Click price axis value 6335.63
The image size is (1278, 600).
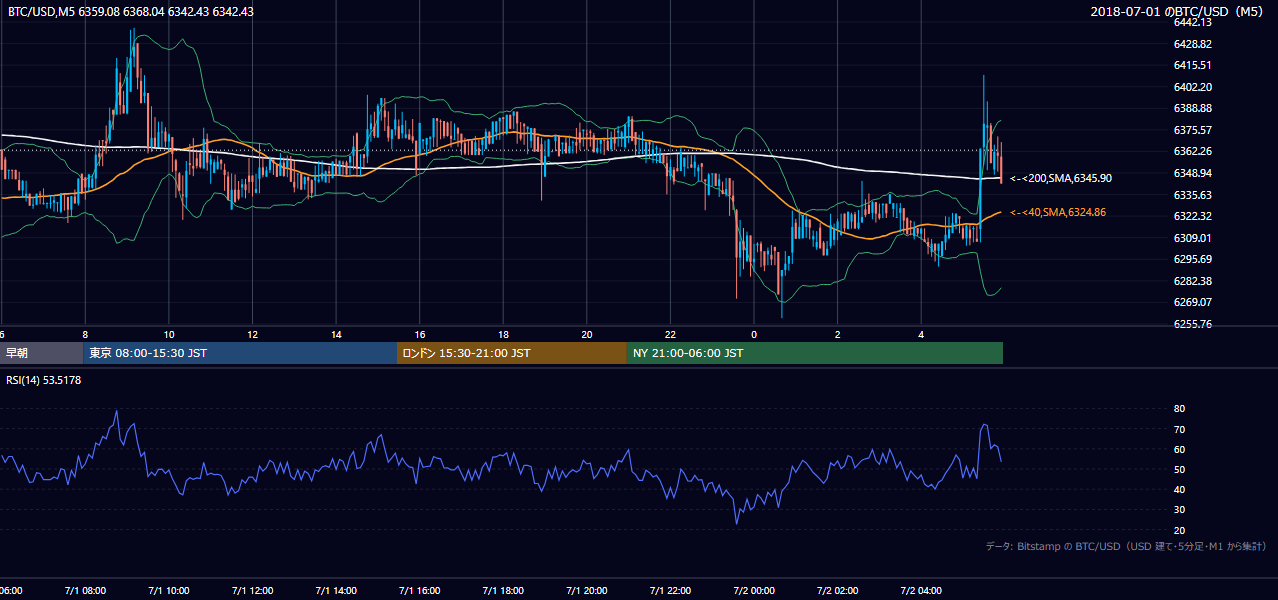(1192, 195)
